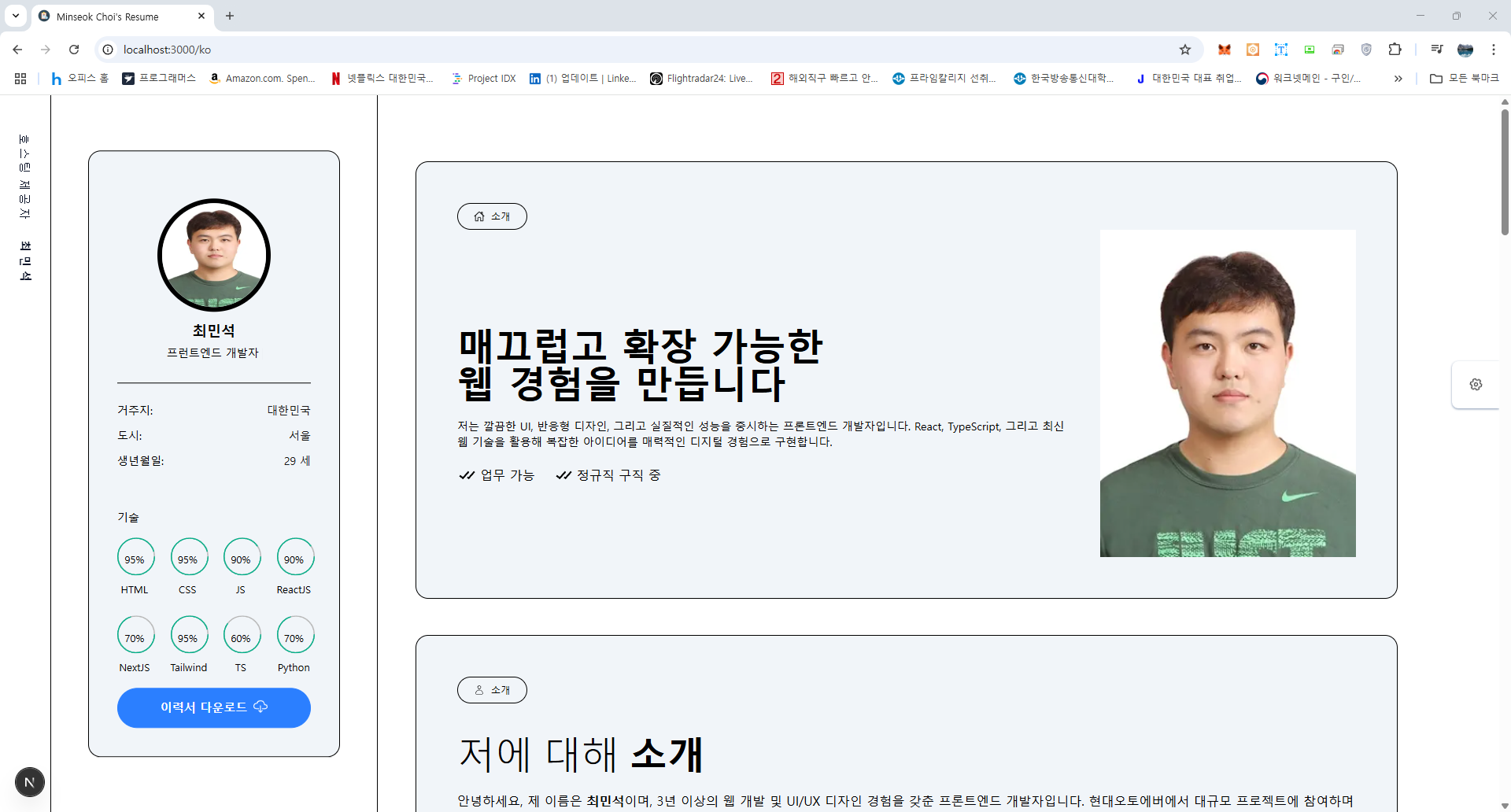Click the 대한민국 residence value
Screen dimensions: 1511x812
[289, 410]
